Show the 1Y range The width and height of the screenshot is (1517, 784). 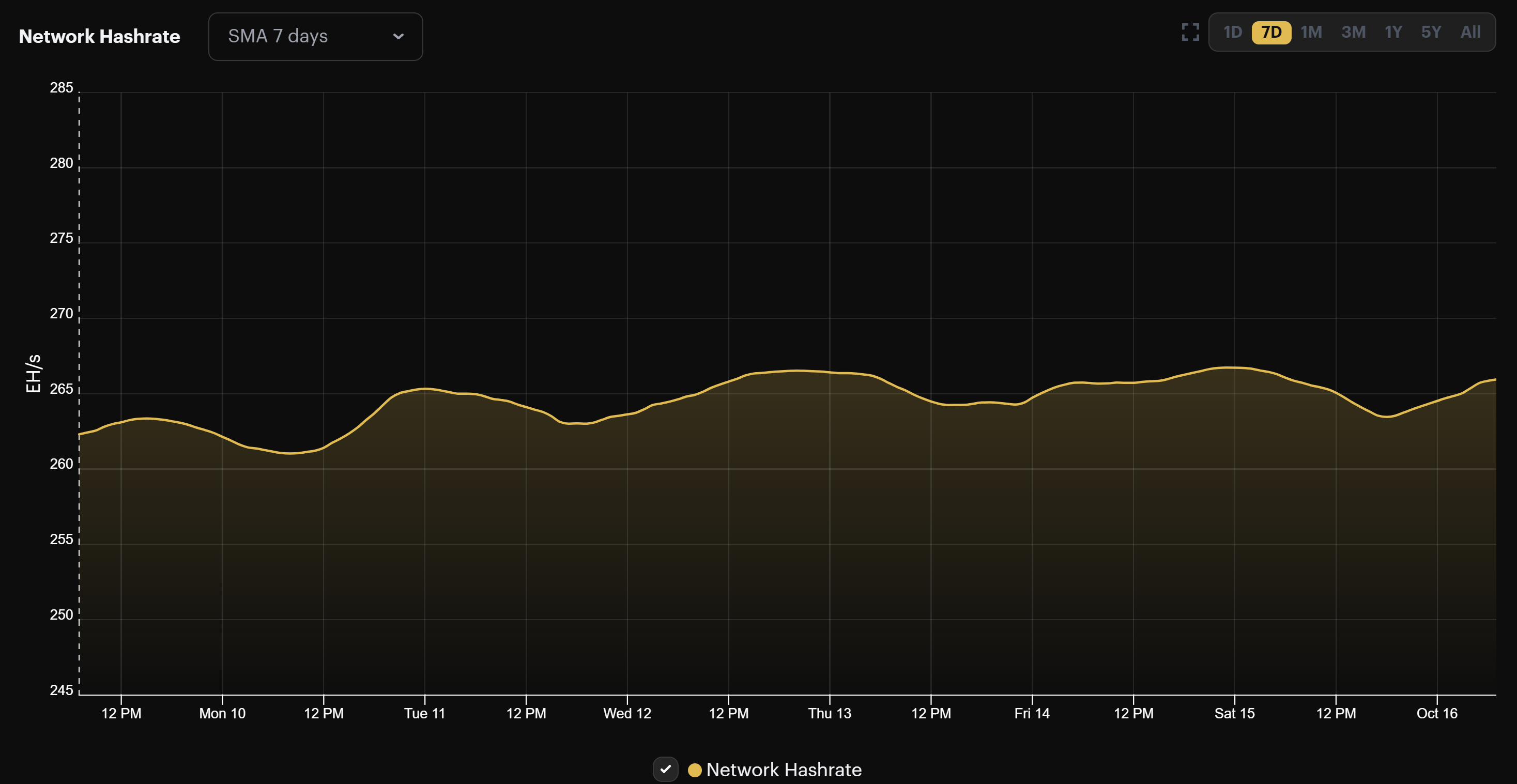1393,33
